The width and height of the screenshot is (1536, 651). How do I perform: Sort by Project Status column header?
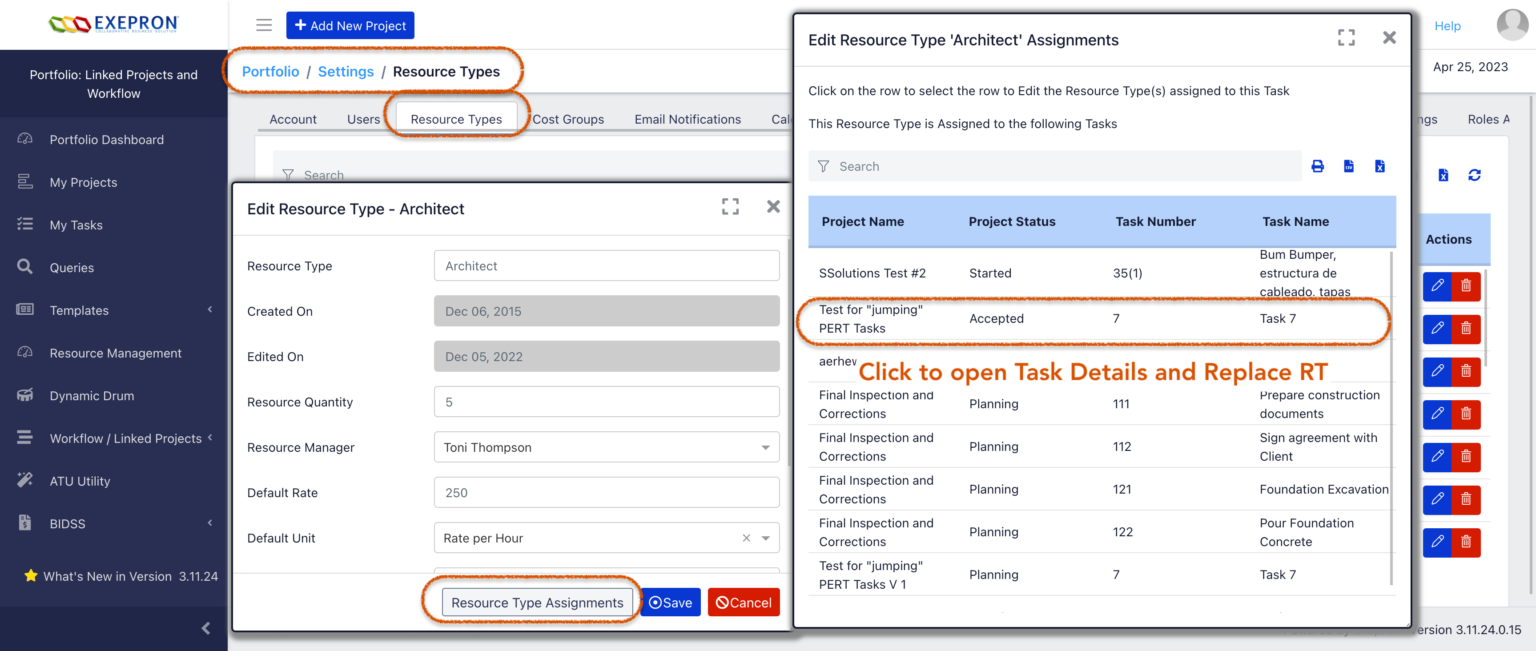tap(1012, 221)
